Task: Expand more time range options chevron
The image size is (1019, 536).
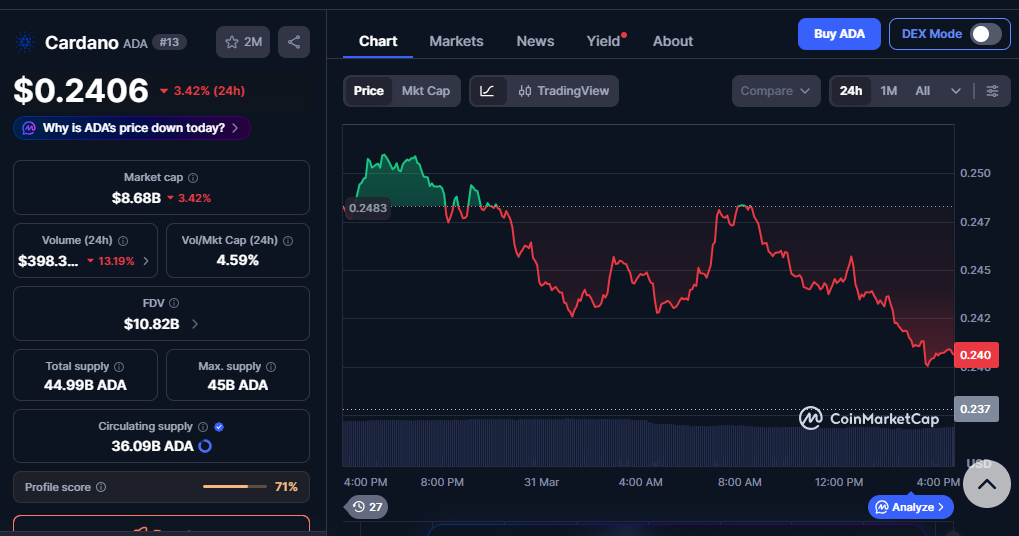Action: 956,91
